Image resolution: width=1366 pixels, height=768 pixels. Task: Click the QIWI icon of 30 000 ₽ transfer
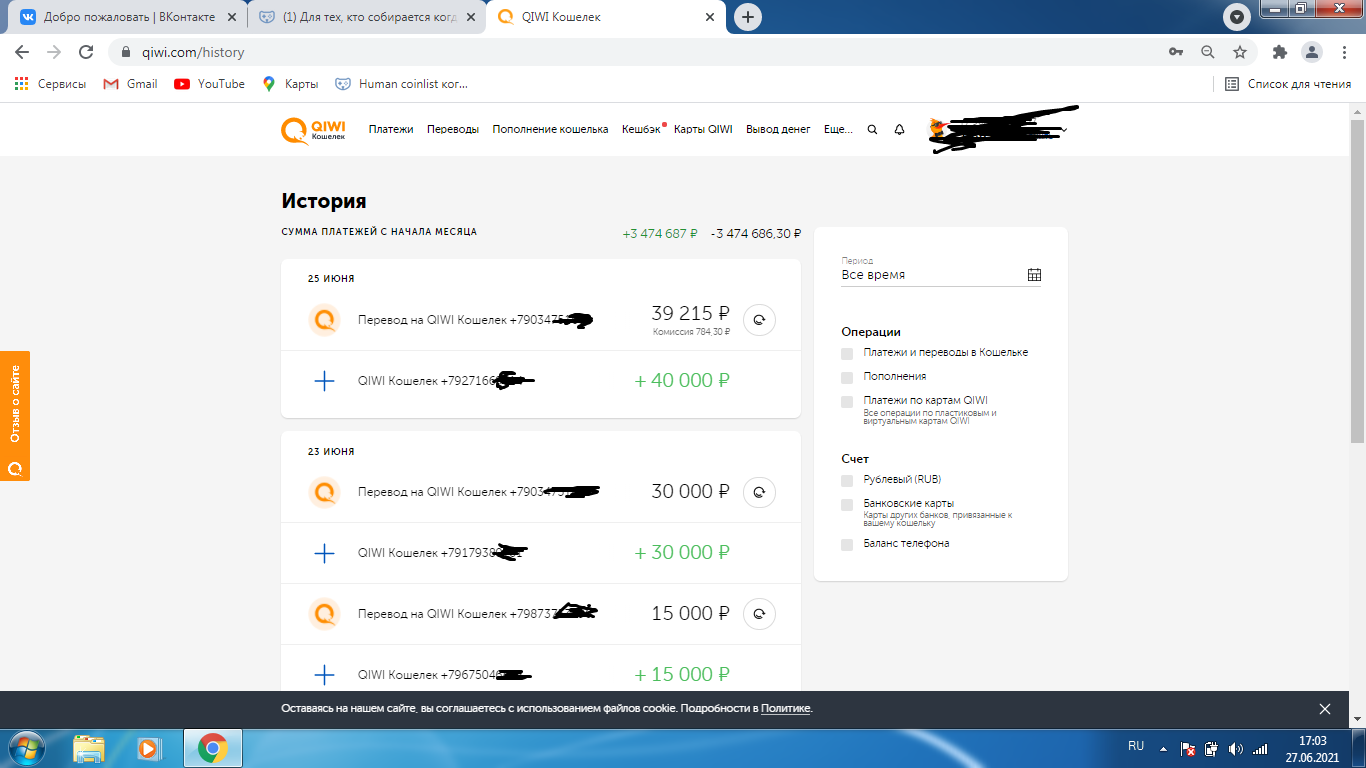coord(324,492)
